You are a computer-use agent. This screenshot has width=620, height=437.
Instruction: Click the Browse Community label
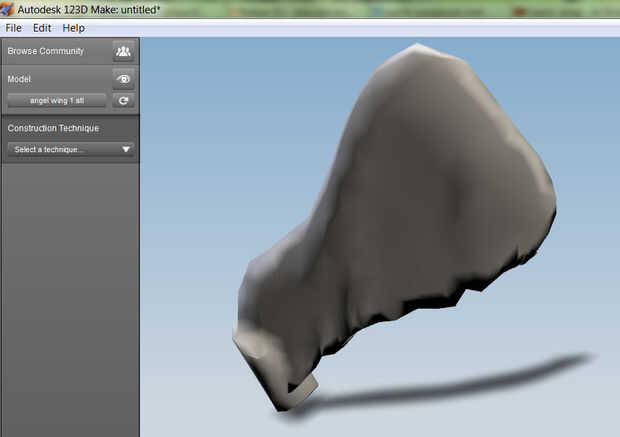tap(45, 51)
